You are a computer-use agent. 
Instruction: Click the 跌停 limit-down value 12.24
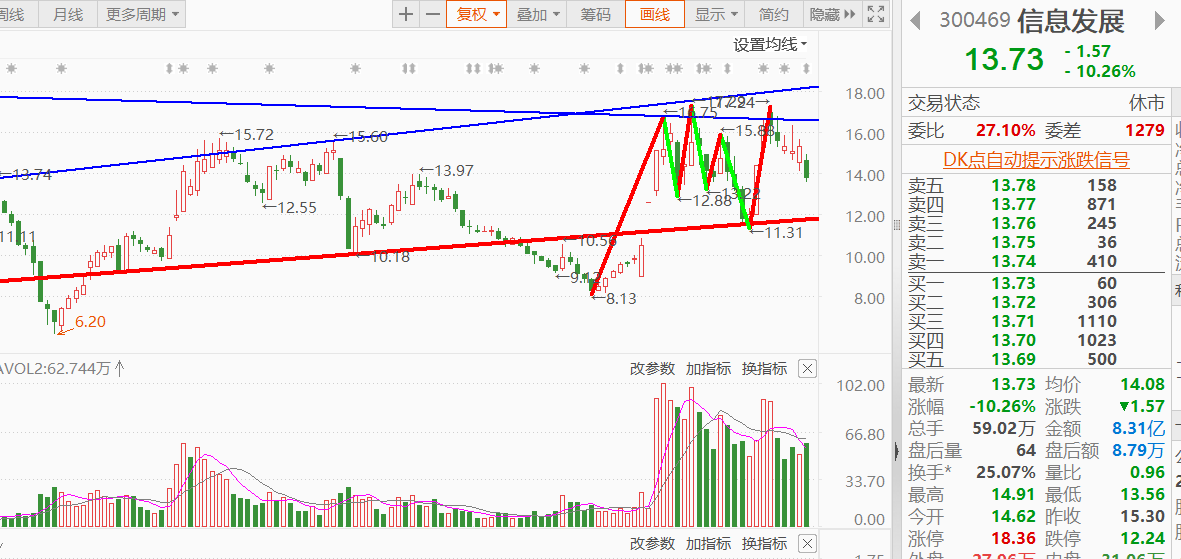pyautogui.click(x=1143, y=539)
